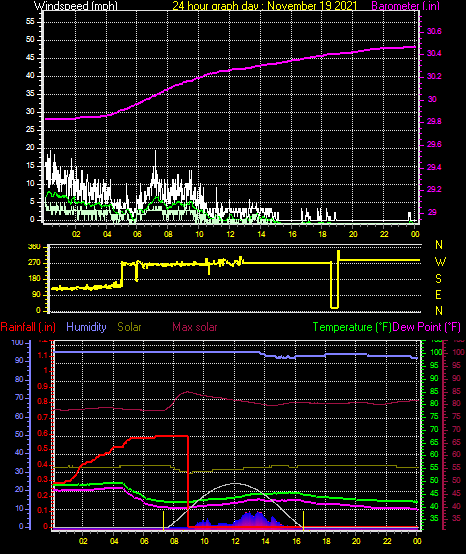Select the Temperature (°F) legend label
Image resolution: width=466 pixels, height=554 pixels.
coord(352,327)
